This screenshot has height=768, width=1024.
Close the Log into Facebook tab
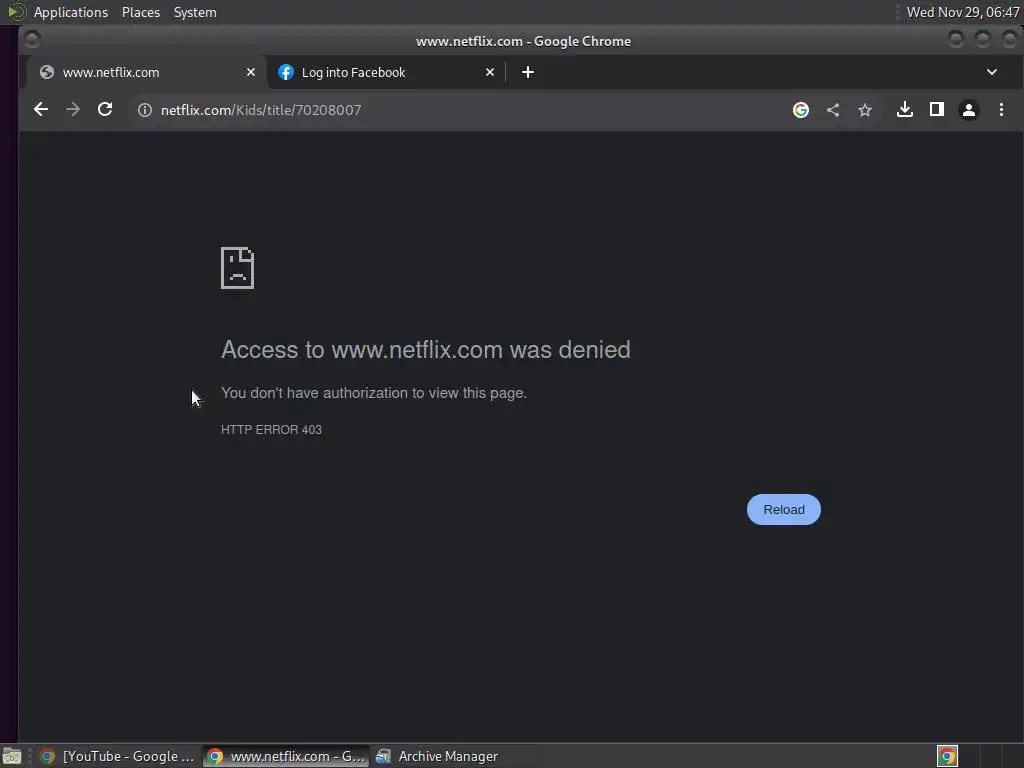[490, 72]
